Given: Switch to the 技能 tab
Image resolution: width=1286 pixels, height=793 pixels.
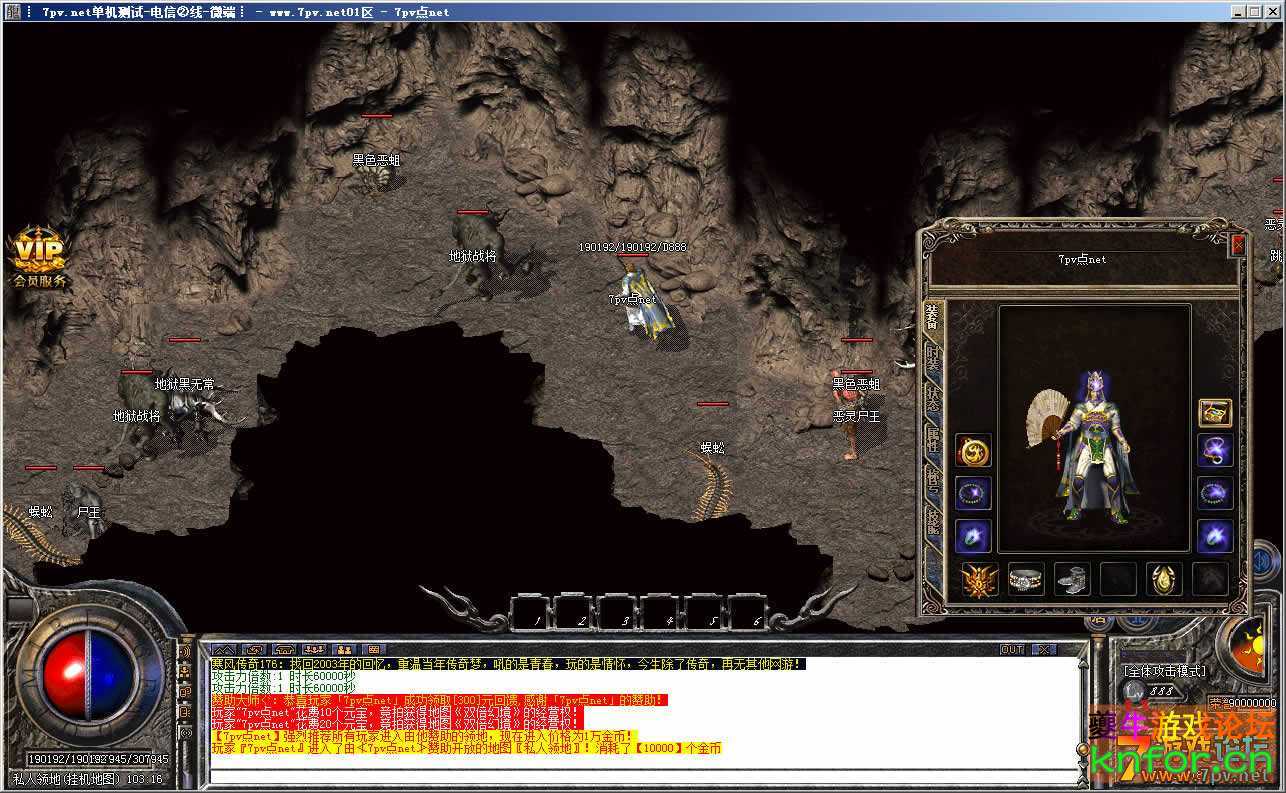Looking at the screenshot, I should click(x=932, y=521).
